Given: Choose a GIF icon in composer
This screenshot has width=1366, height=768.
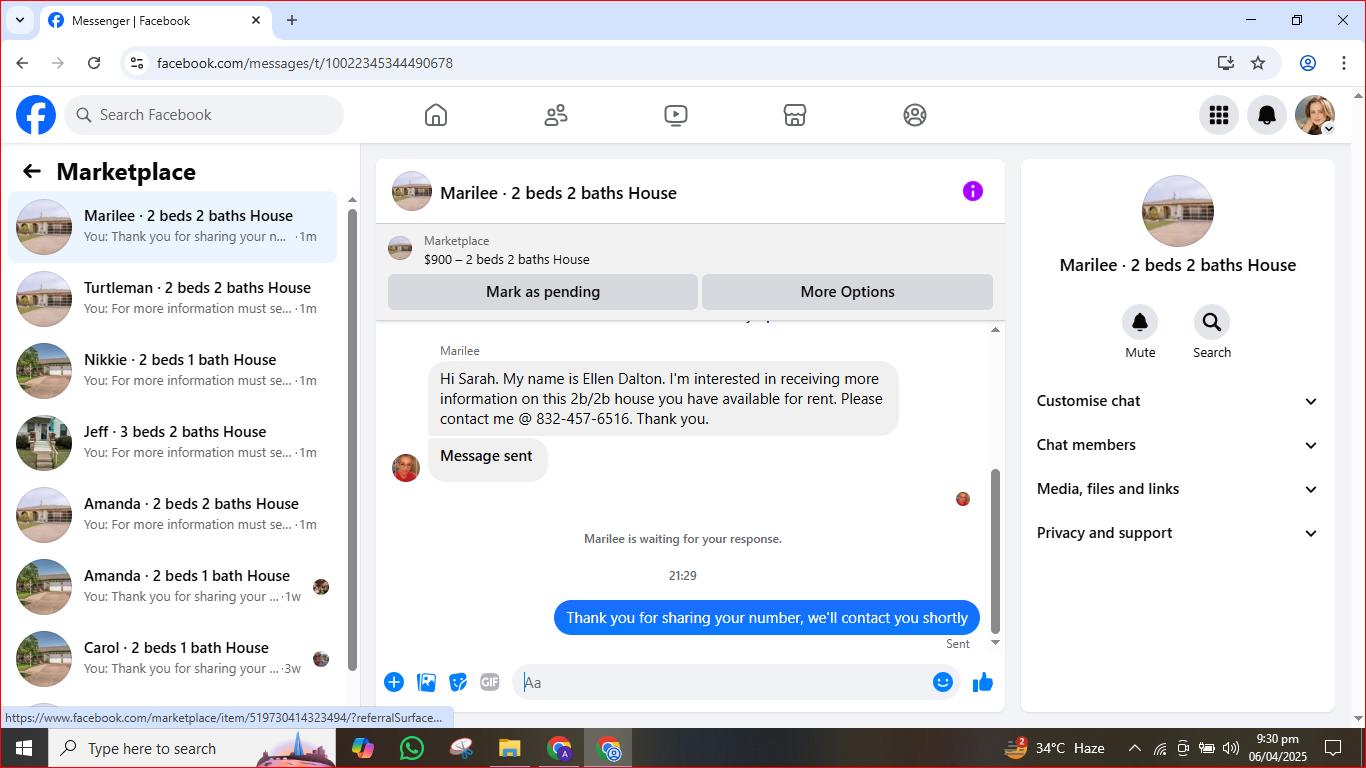Looking at the screenshot, I should click(490, 682).
